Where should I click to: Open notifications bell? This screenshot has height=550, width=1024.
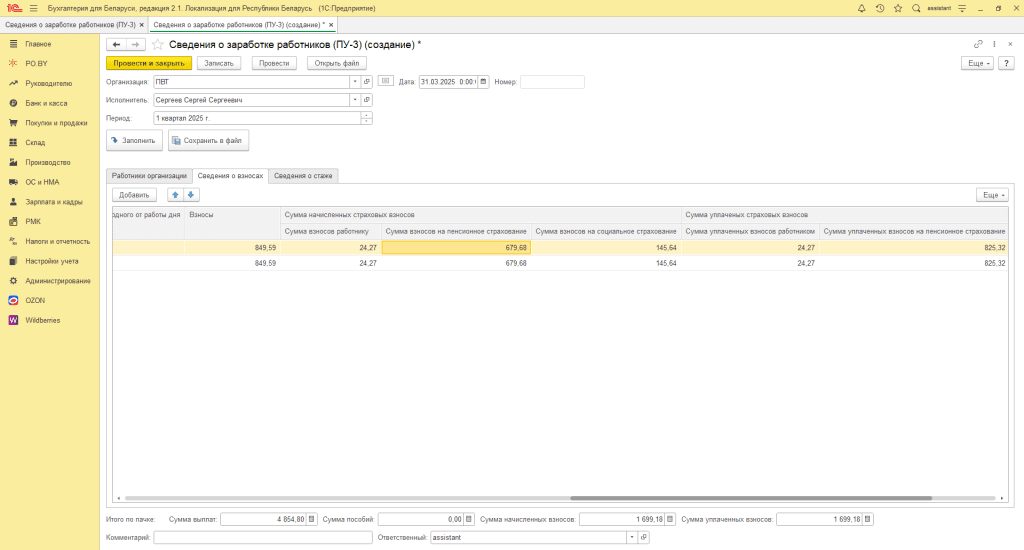[861, 8]
